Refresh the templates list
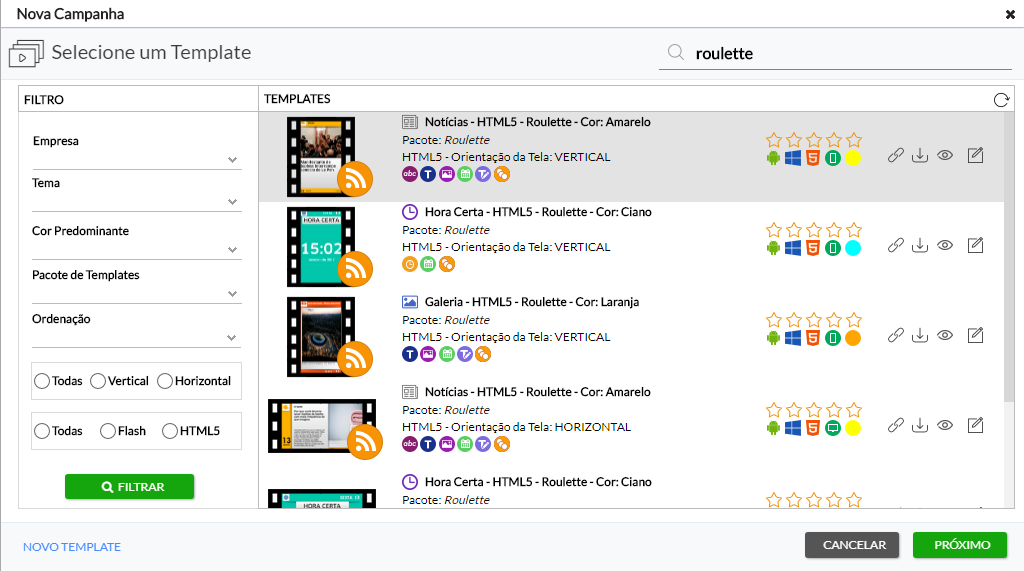Image resolution: width=1024 pixels, height=571 pixels. (1001, 99)
